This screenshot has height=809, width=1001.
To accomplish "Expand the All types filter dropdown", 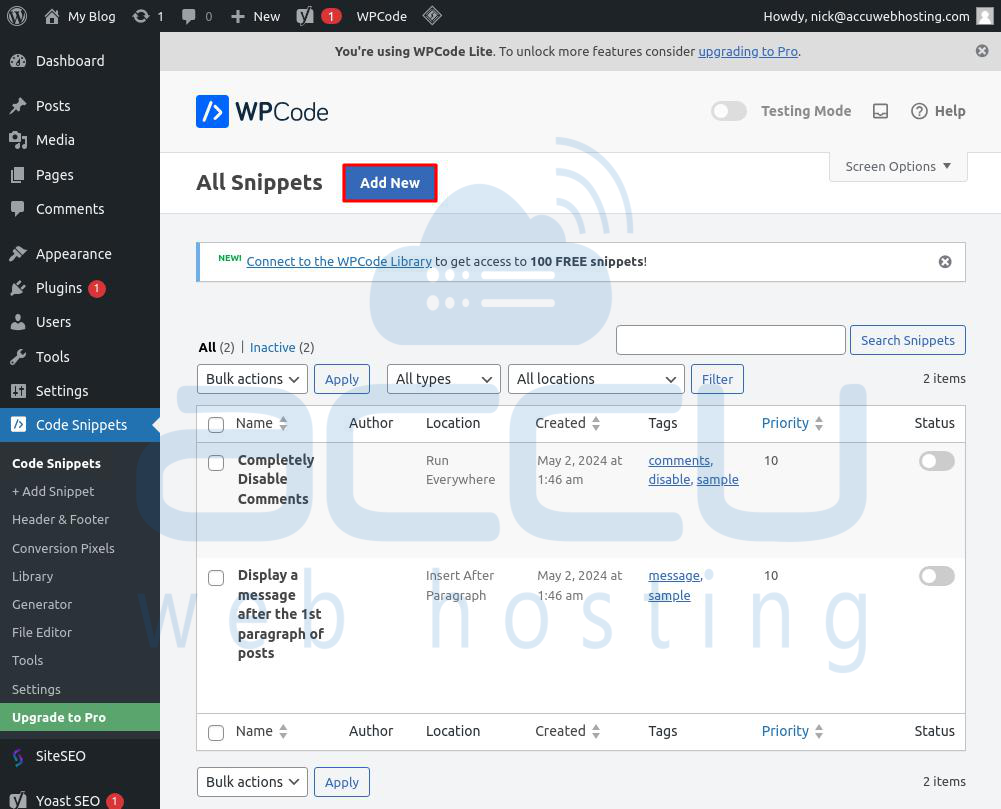I will 443,379.
